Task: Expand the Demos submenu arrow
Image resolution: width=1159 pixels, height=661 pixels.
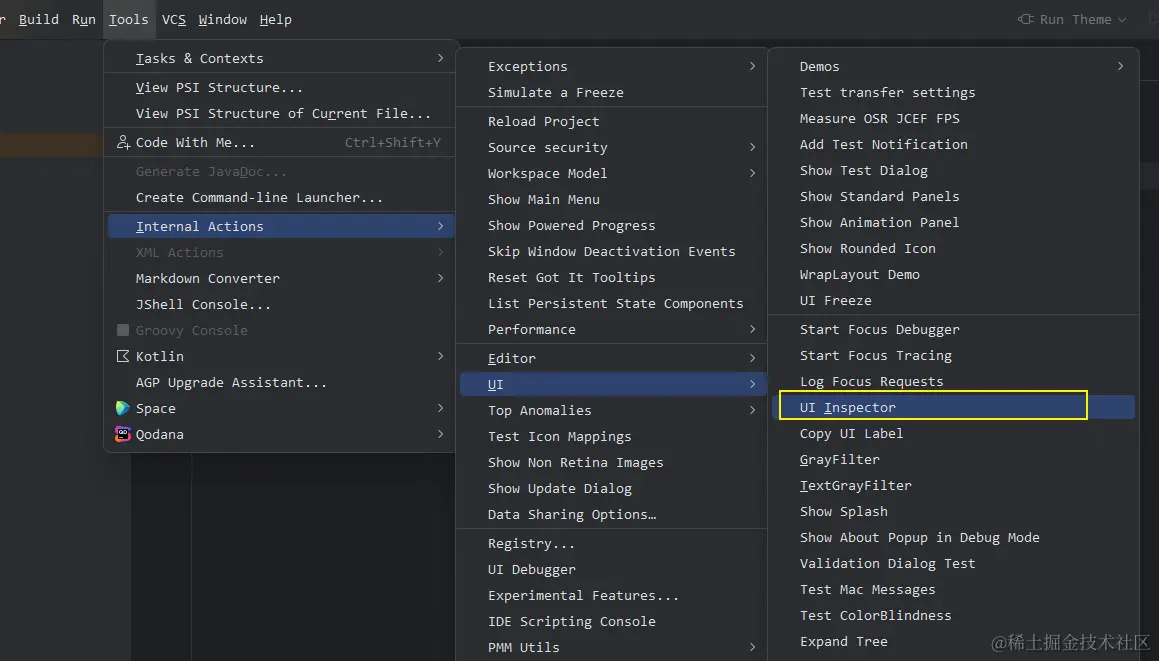Action: 1121,66
